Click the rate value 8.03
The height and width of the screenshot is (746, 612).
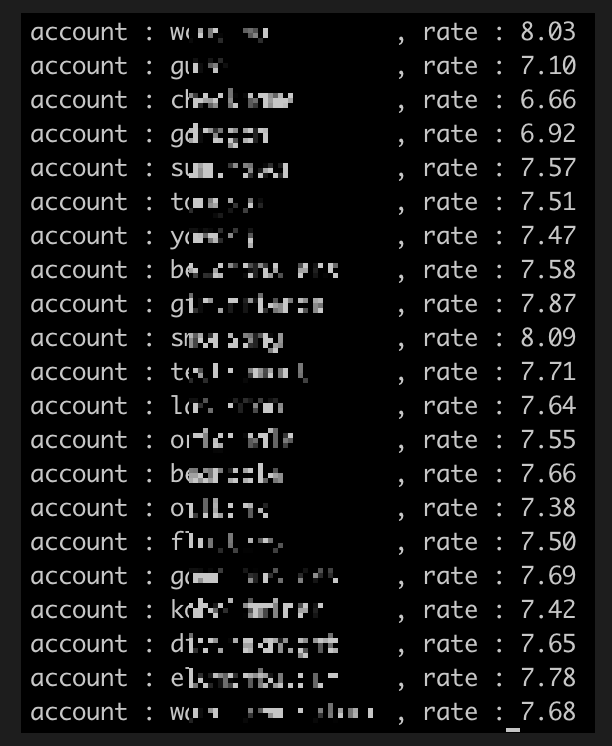pos(548,32)
